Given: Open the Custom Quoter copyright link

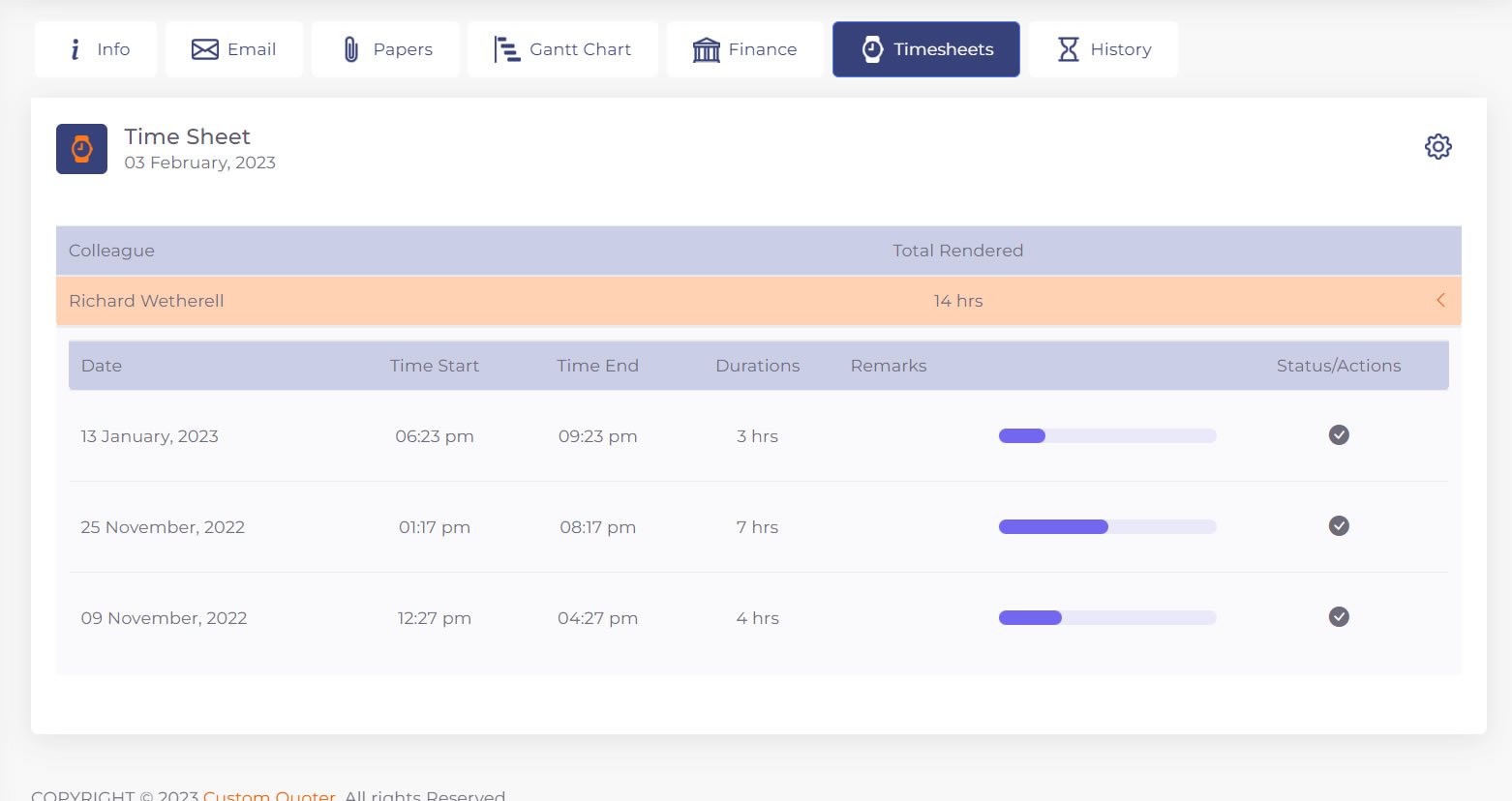Looking at the screenshot, I should click(x=268, y=794).
